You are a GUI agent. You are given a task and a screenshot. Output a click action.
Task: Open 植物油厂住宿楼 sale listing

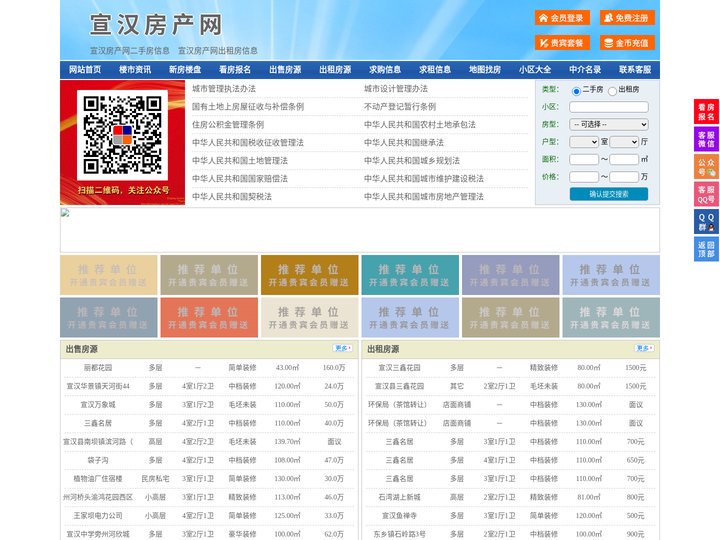tap(98, 478)
